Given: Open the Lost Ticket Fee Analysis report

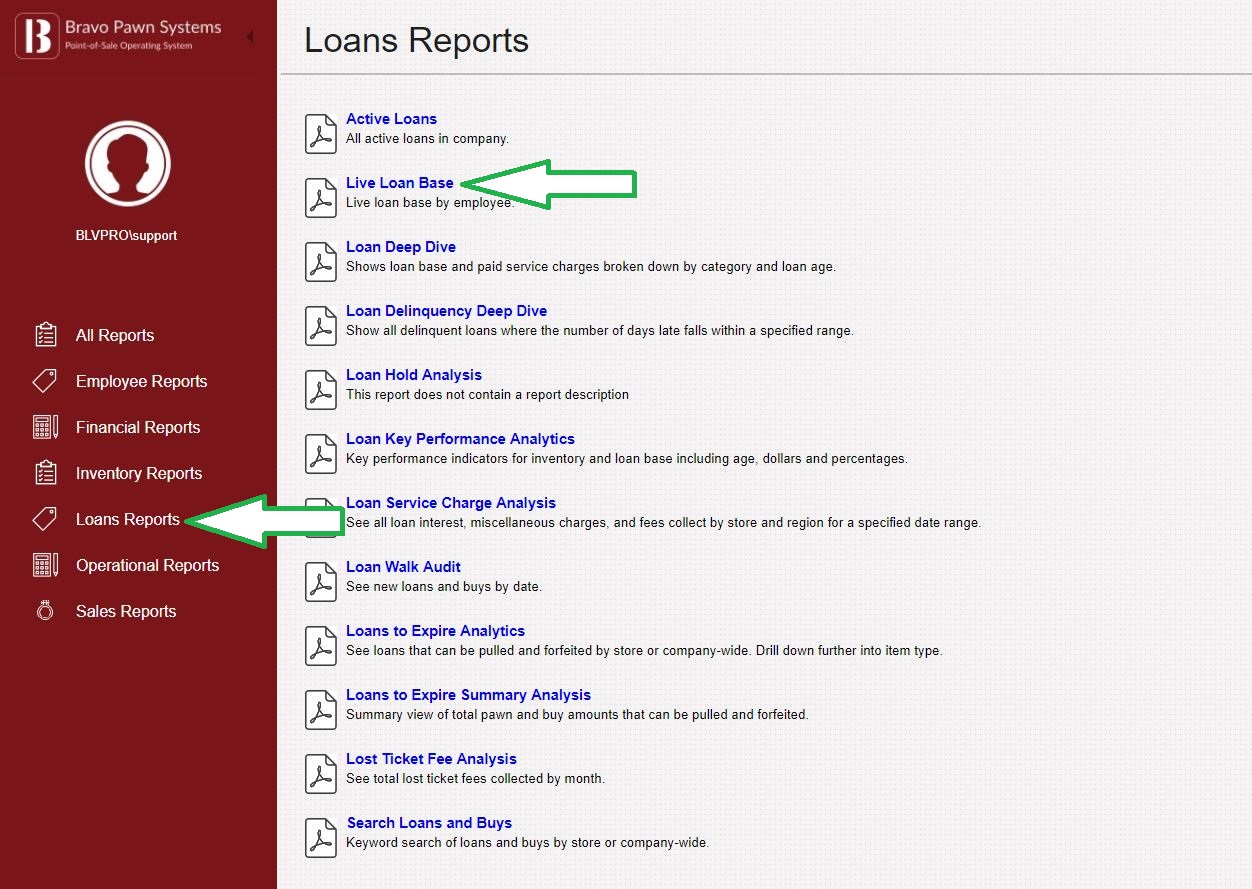Looking at the screenshot, I should pyautogui.click(x=431, y=759).
